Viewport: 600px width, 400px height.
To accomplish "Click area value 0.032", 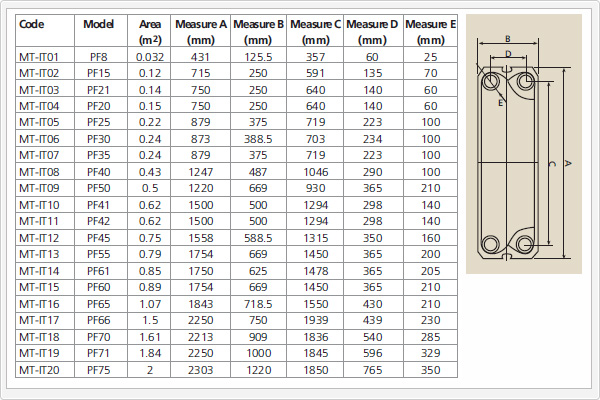I will tap(150, 57).
